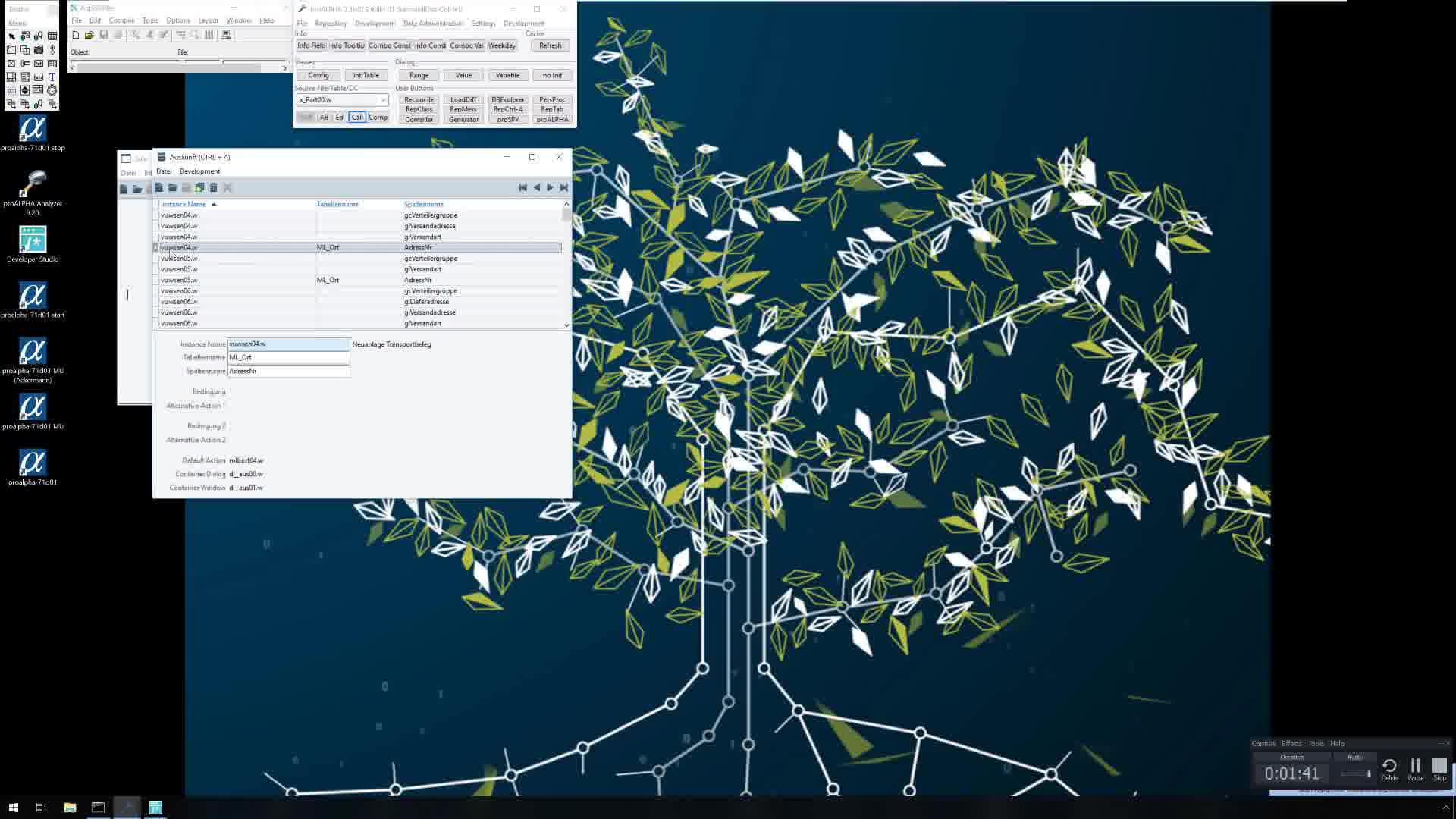Click Pause in screen recorder
Viewport: 1456px width, 819px height.
(x=1415, y=769)
